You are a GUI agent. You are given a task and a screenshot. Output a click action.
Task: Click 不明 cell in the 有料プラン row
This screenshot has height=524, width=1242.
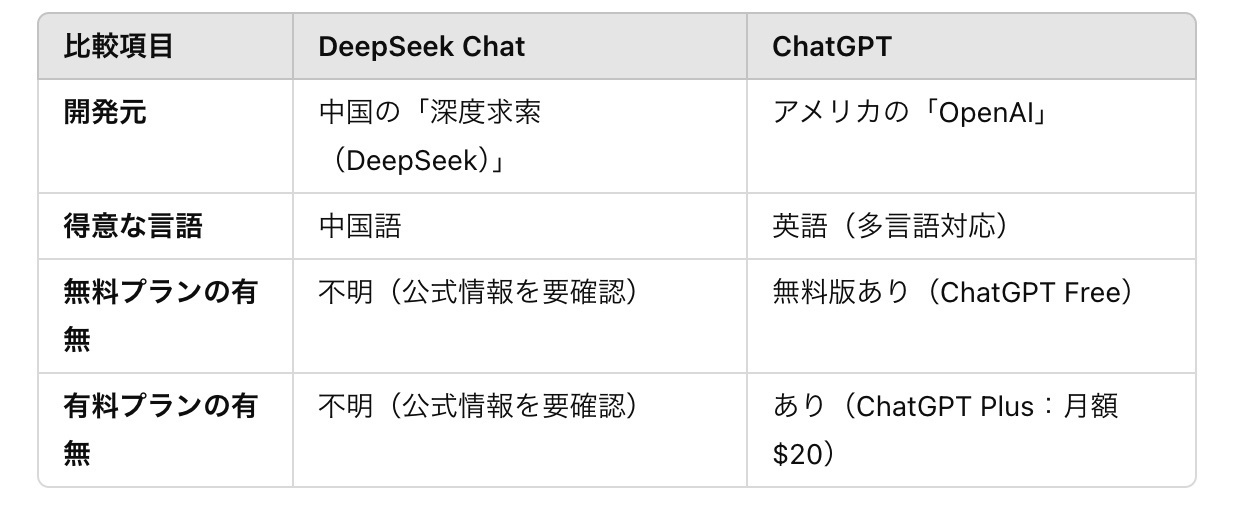[477, 407]
